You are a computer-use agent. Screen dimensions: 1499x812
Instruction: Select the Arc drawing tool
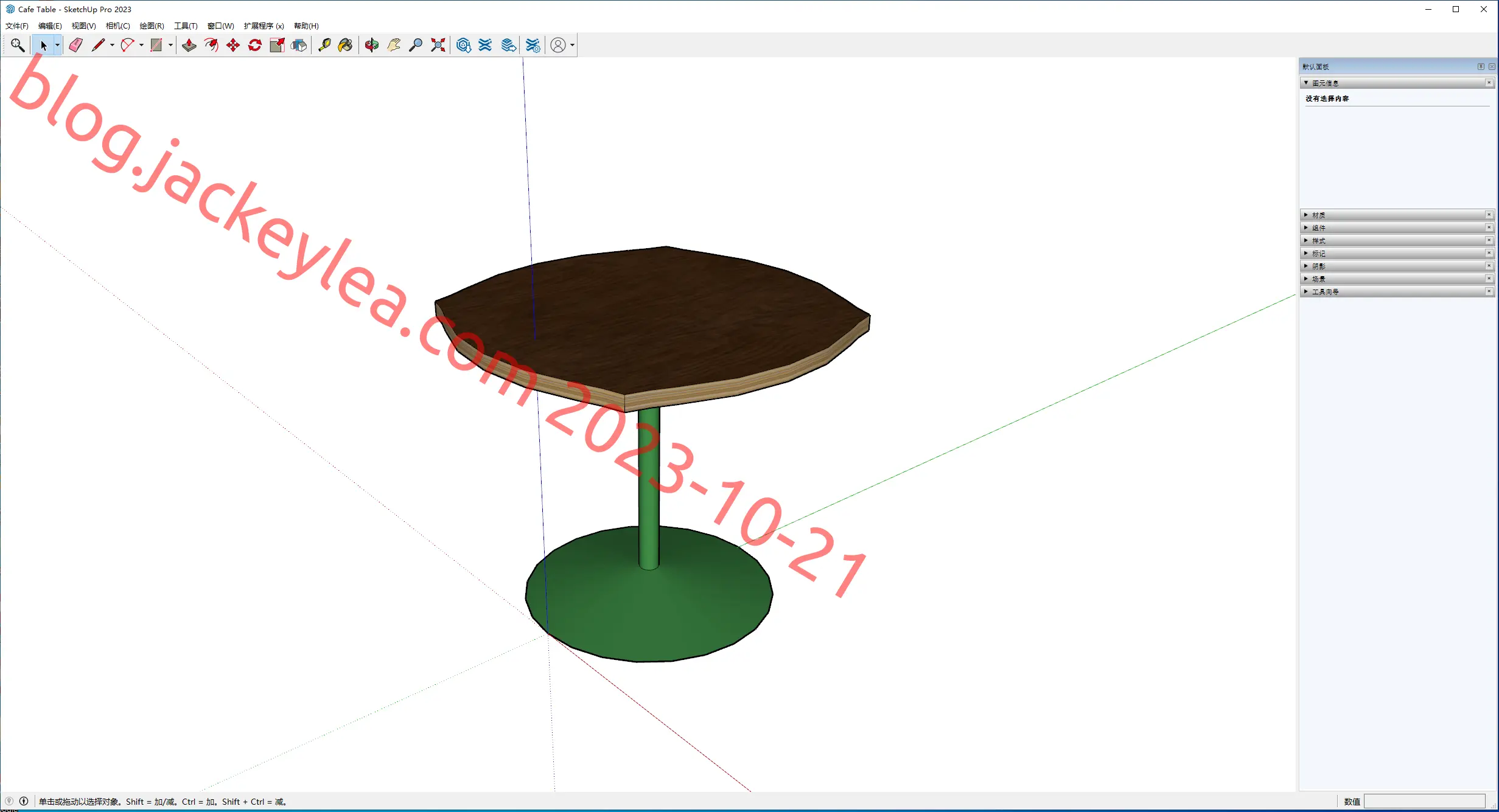coord(127,45)
